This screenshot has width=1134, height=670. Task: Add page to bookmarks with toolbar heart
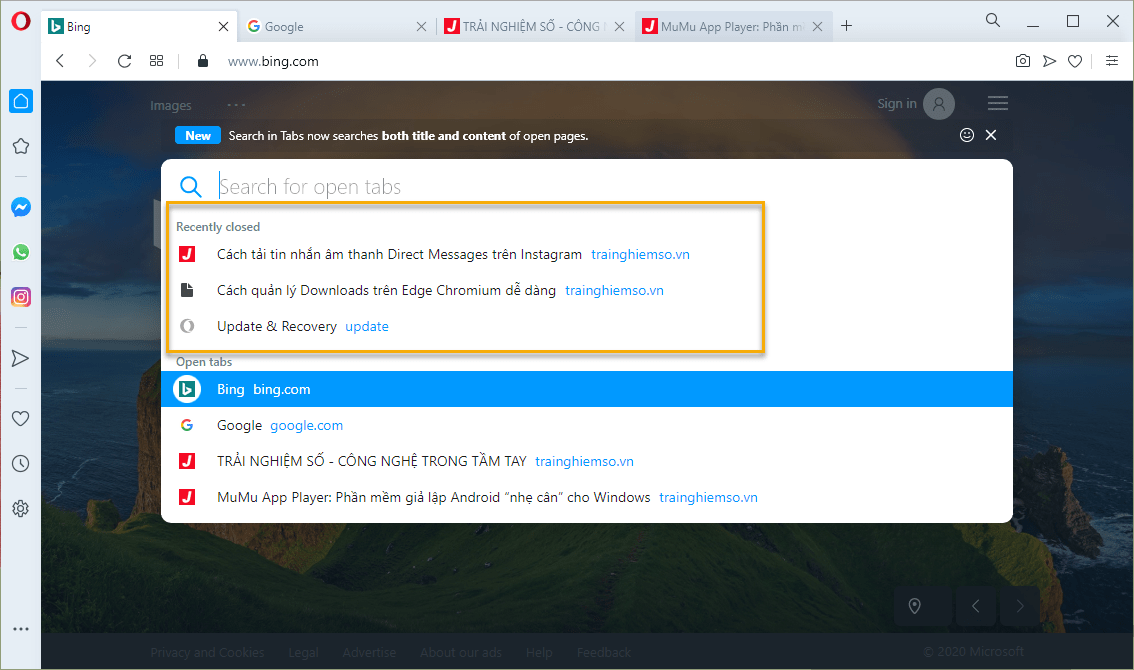(1075, 62)
